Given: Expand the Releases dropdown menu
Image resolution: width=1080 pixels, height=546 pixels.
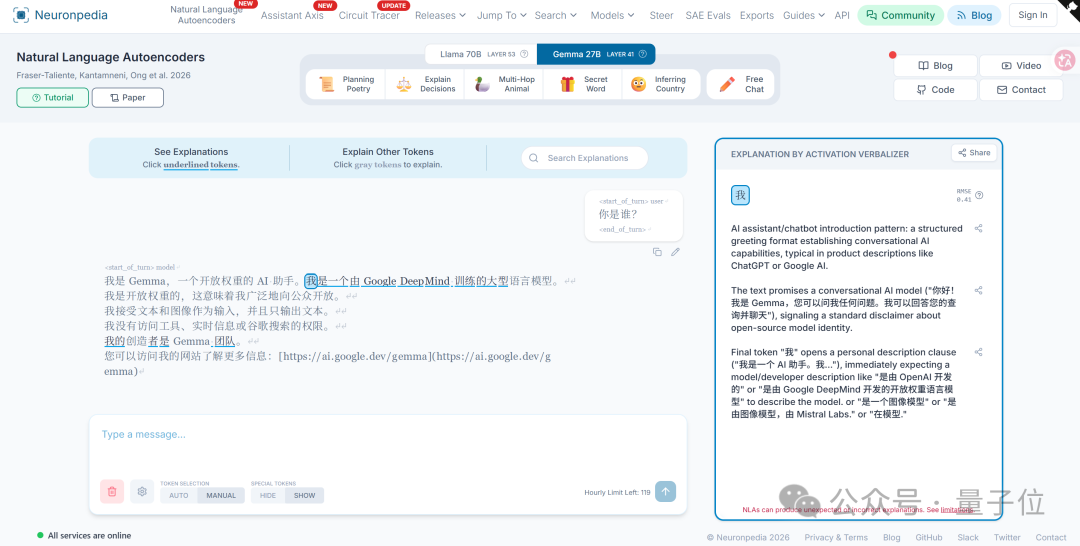Looking at the screenshot, I should point(440,15).
